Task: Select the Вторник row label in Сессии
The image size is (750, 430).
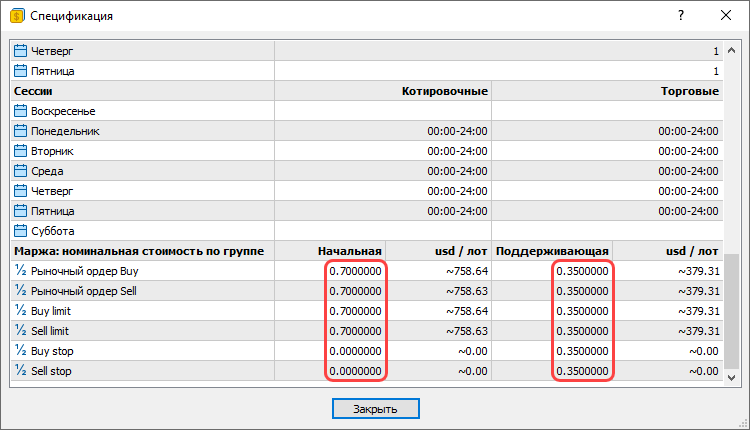Action: click(x=52, y=151)
